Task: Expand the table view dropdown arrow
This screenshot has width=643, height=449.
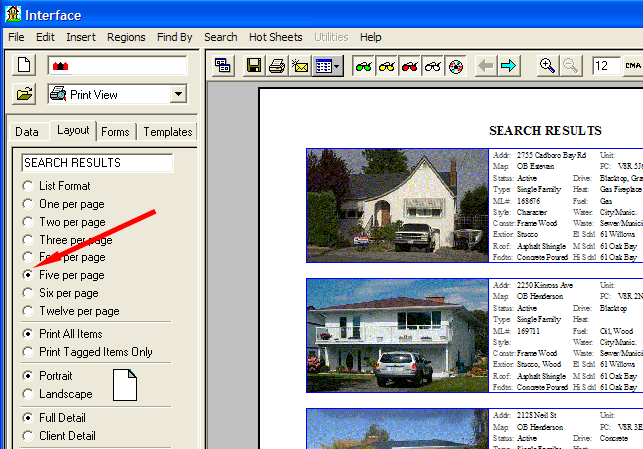Action: (337, 66)
